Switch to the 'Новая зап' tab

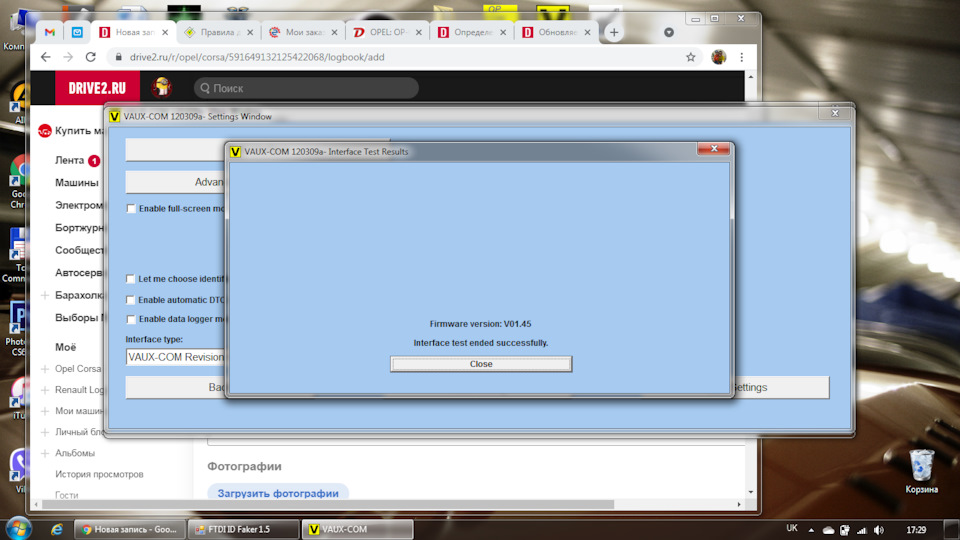pyautogui.click(x=135, y=32)
